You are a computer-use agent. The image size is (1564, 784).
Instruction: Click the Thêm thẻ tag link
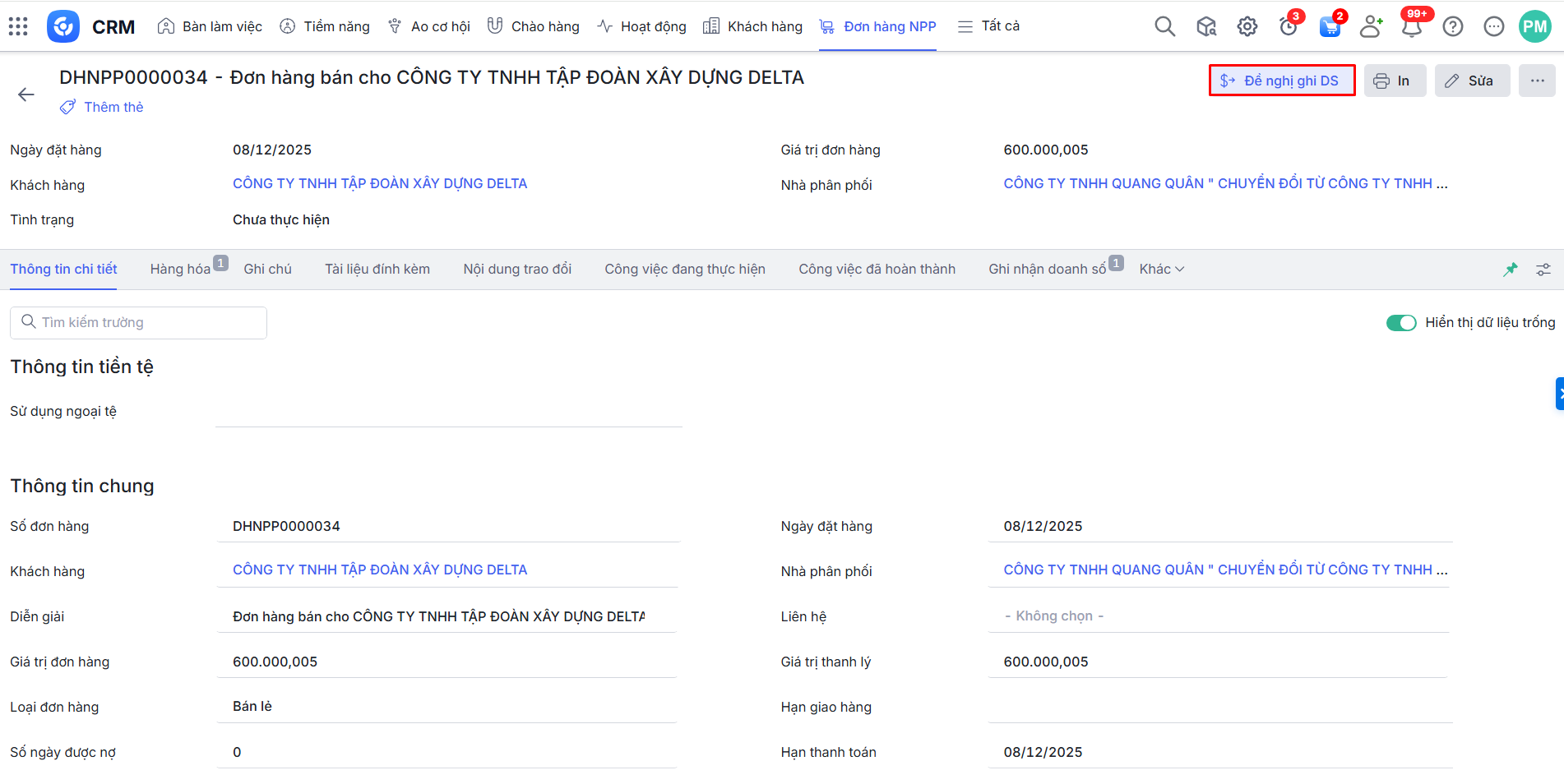(113, 107)
